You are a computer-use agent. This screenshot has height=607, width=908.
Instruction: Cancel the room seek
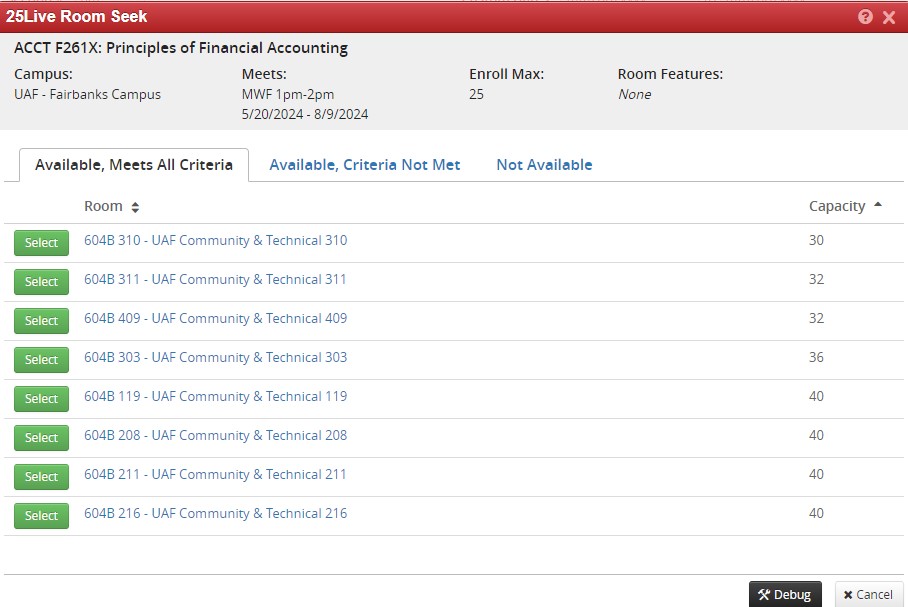[868, 594]
